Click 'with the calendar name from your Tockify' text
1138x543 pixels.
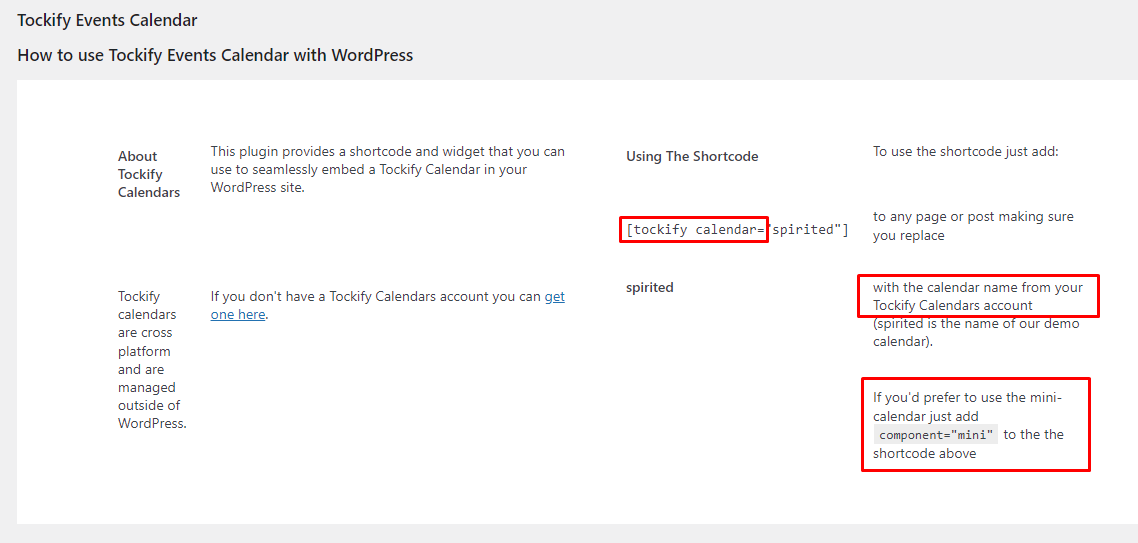(x=978, y=295)
